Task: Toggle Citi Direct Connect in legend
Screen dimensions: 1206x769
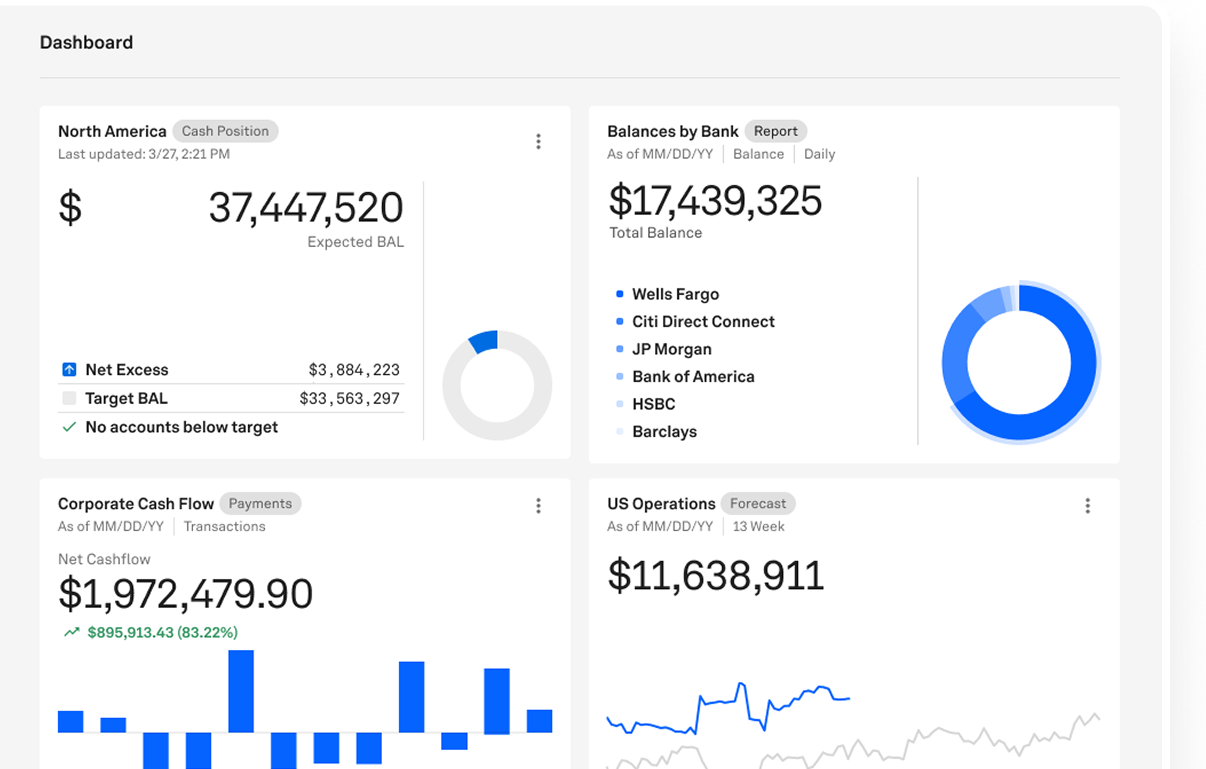Action: tap(702, 322)
